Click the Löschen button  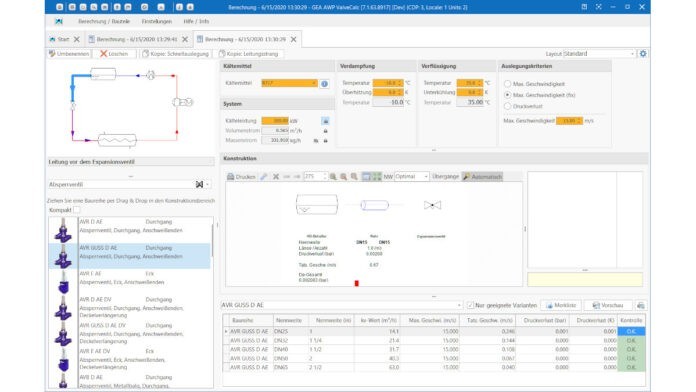click(114, 54)
